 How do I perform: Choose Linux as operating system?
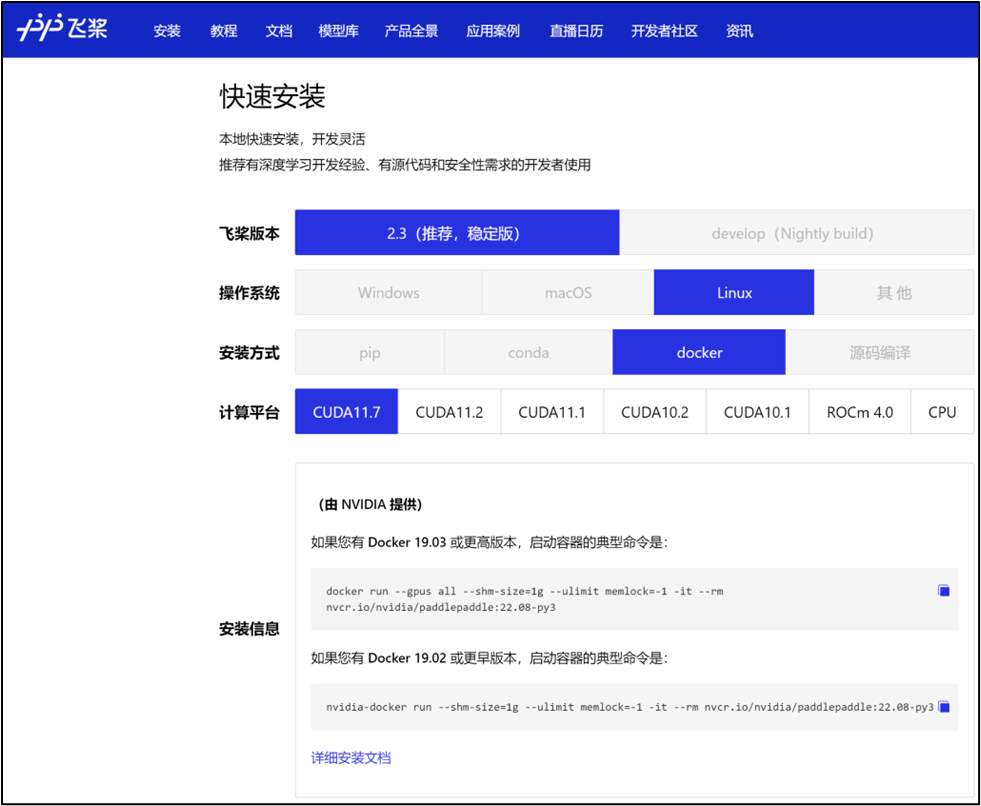[734, 292]
